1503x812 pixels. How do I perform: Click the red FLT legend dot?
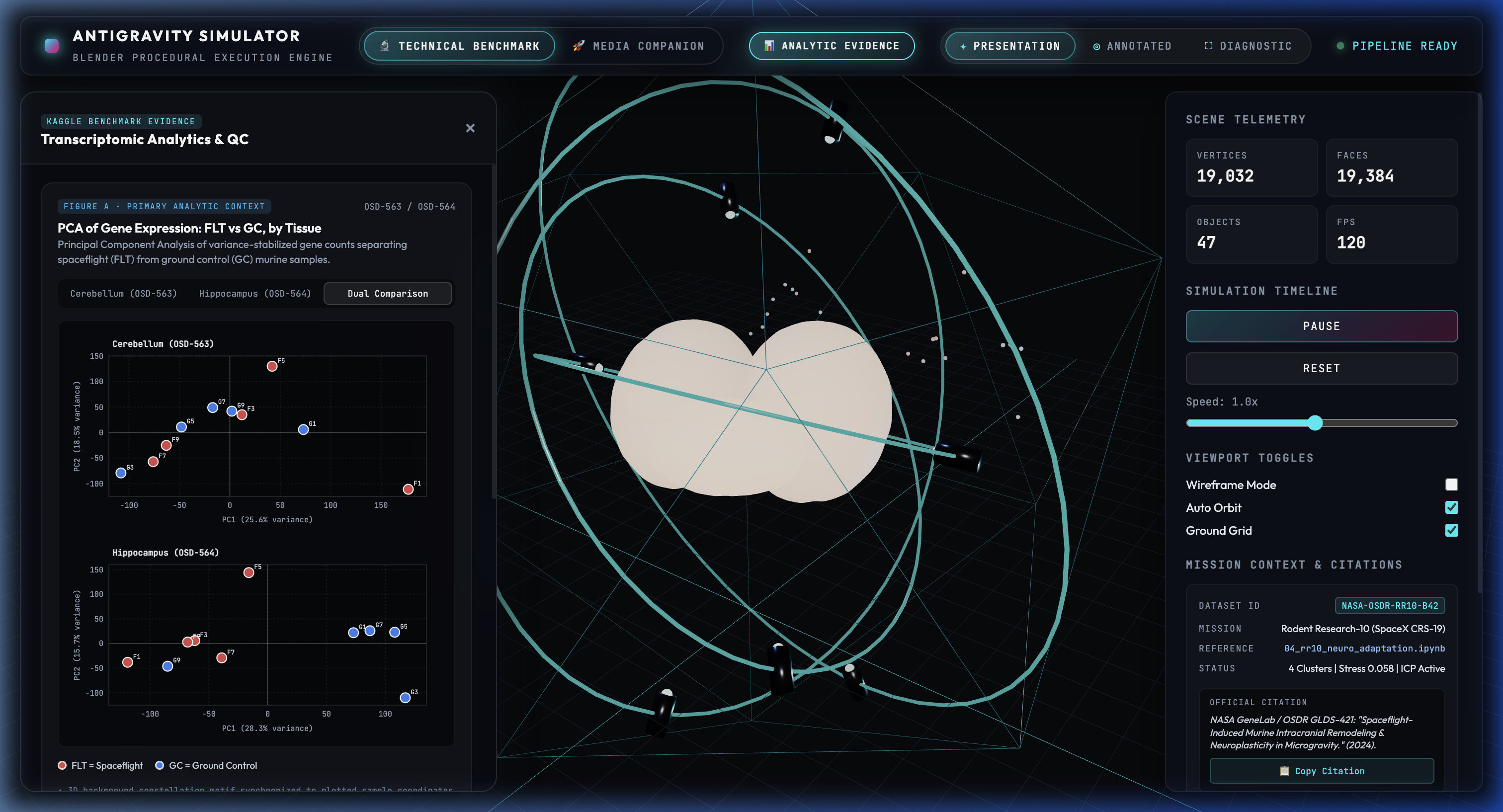62,765
